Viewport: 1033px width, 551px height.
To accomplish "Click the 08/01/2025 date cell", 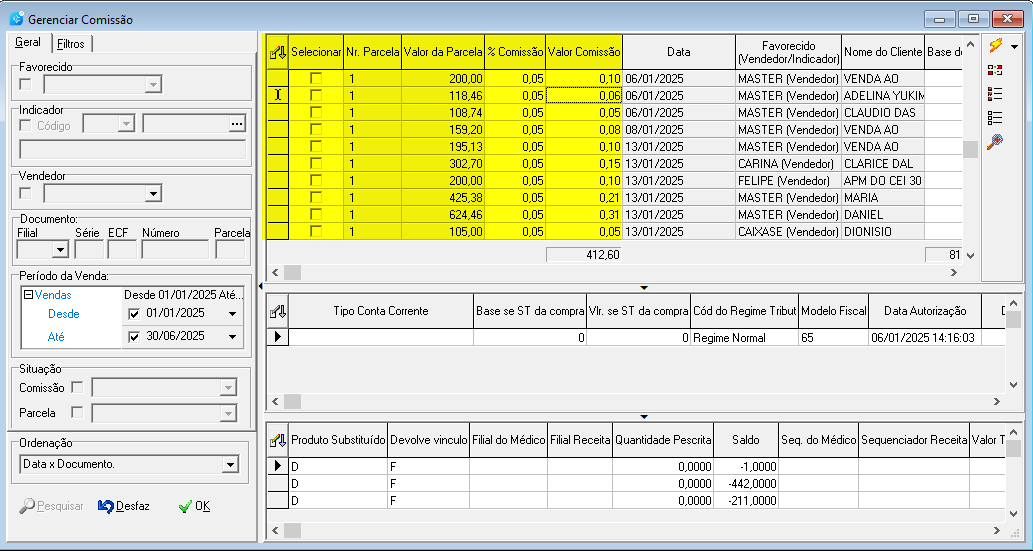I will [679, 130].
